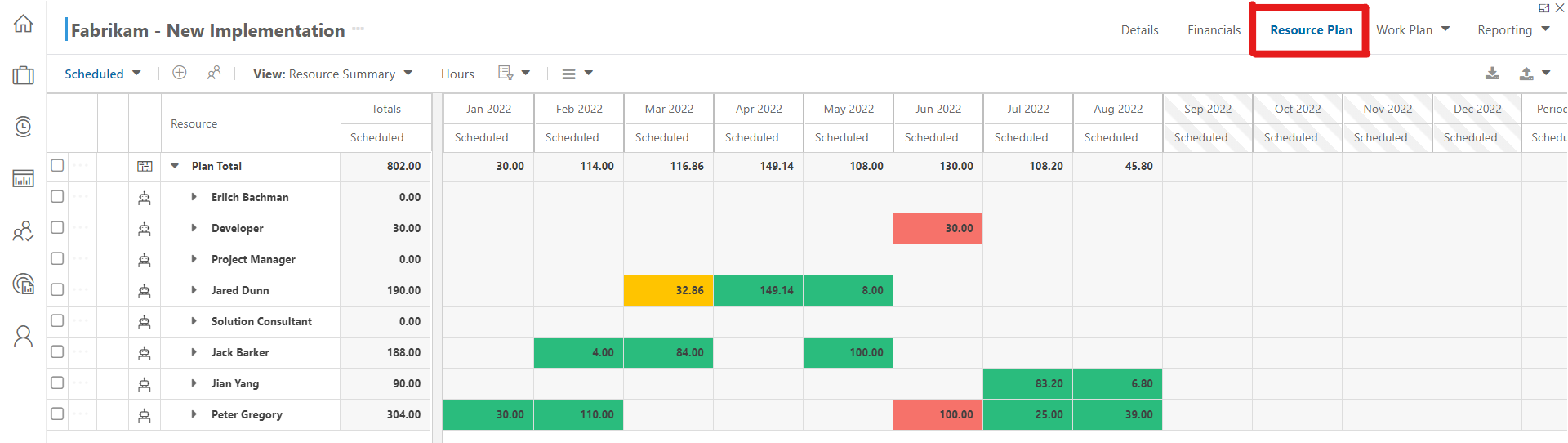
Task: Check the Solution Consultant row checkbox
Action: (57, 320)
